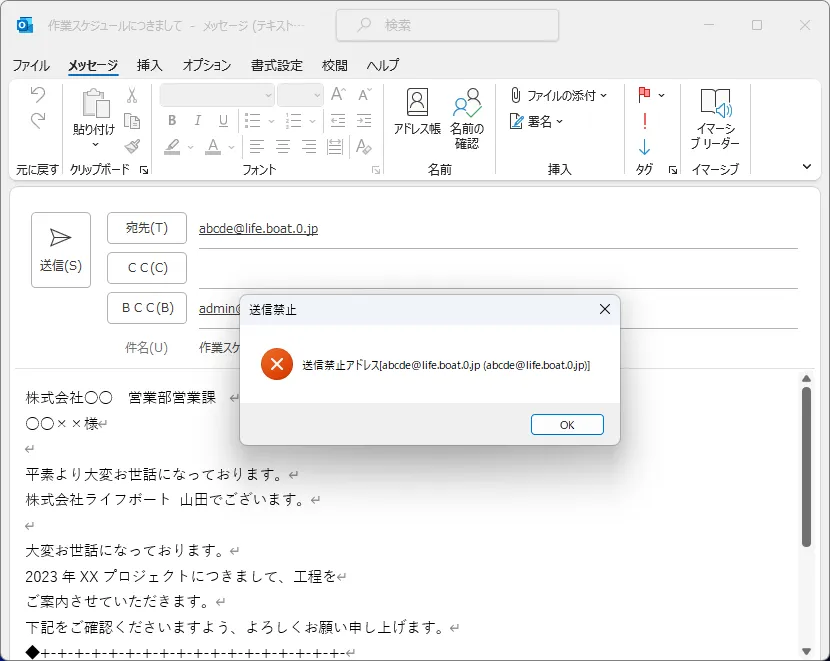
Task: Align text center
Action: point(283,147)
